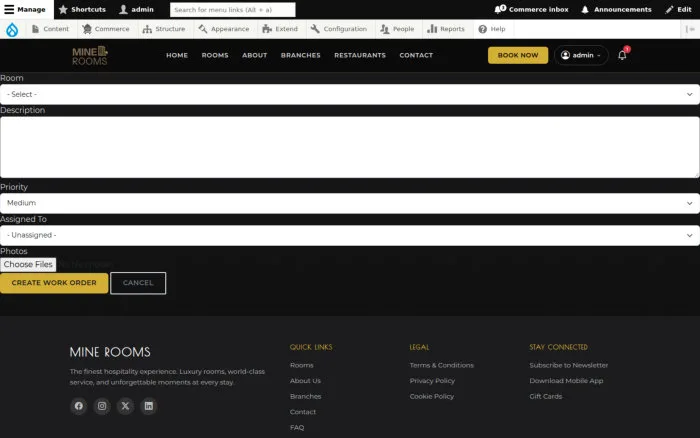Open the Assigned To dropdown
This screenshot has width=700, height=438.
tap(350, 235)
